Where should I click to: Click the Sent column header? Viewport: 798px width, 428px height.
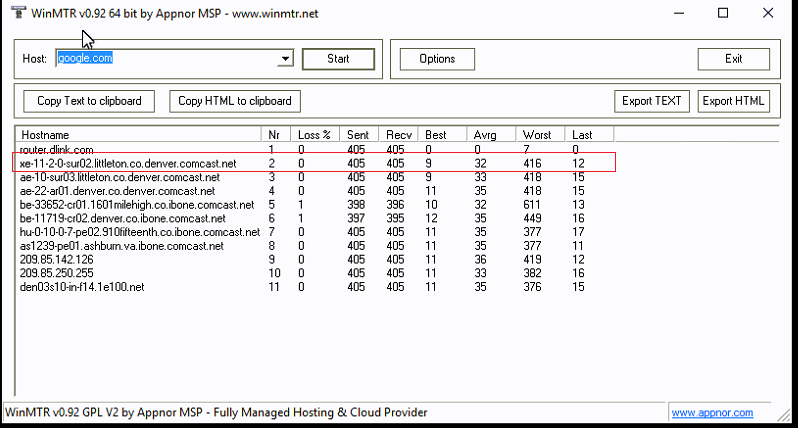pos(358,135)
